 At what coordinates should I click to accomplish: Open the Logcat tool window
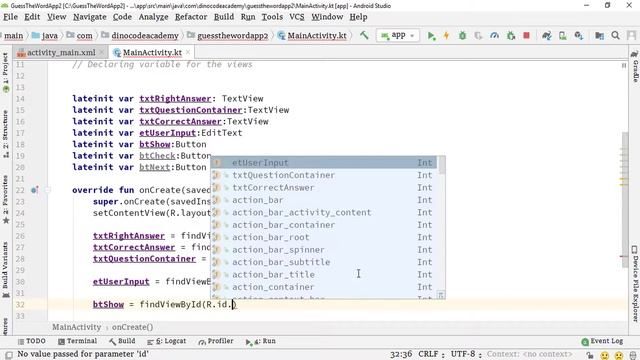click(167, 341)
